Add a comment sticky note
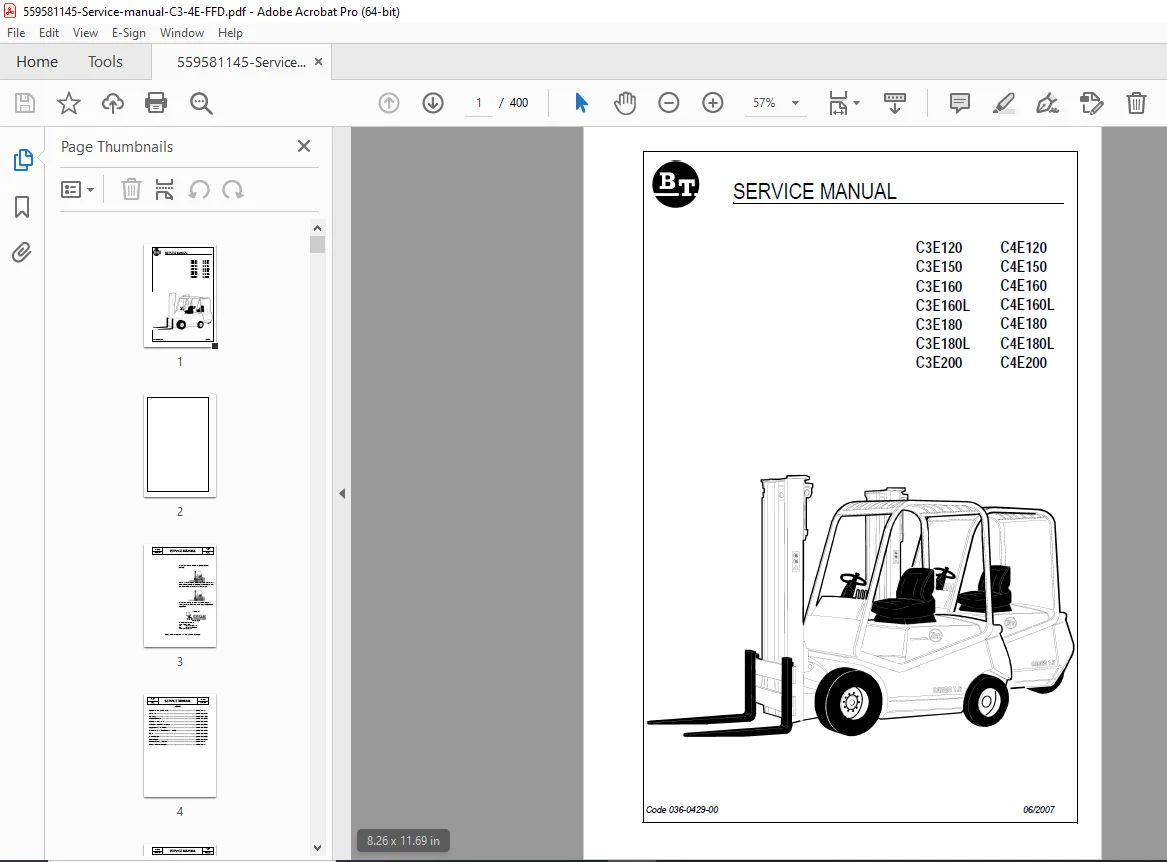 coord(959,103)
